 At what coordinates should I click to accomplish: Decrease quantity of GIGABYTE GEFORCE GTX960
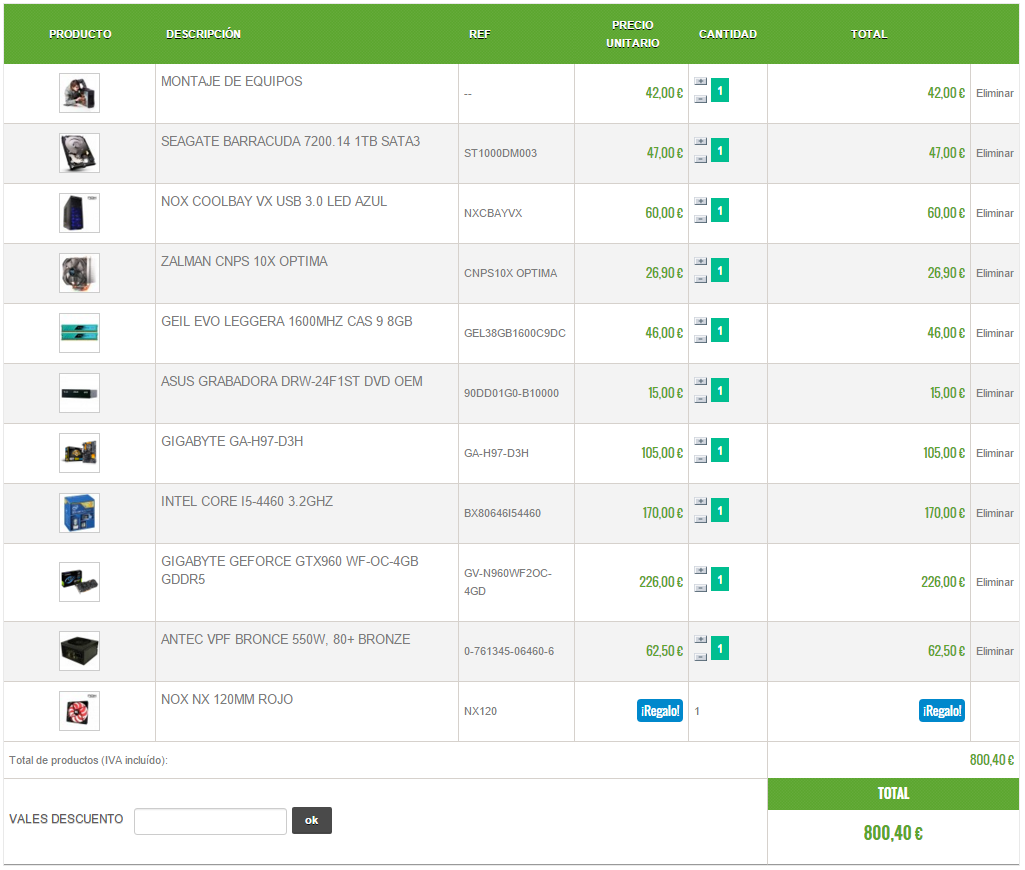[x=701, y=589]
